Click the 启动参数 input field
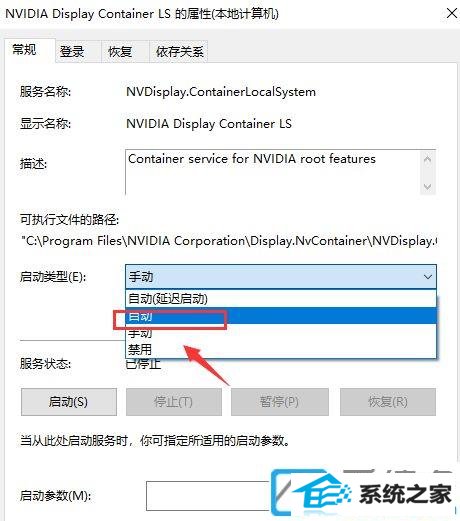Screen dimensions: 460x521 (208, 496)
